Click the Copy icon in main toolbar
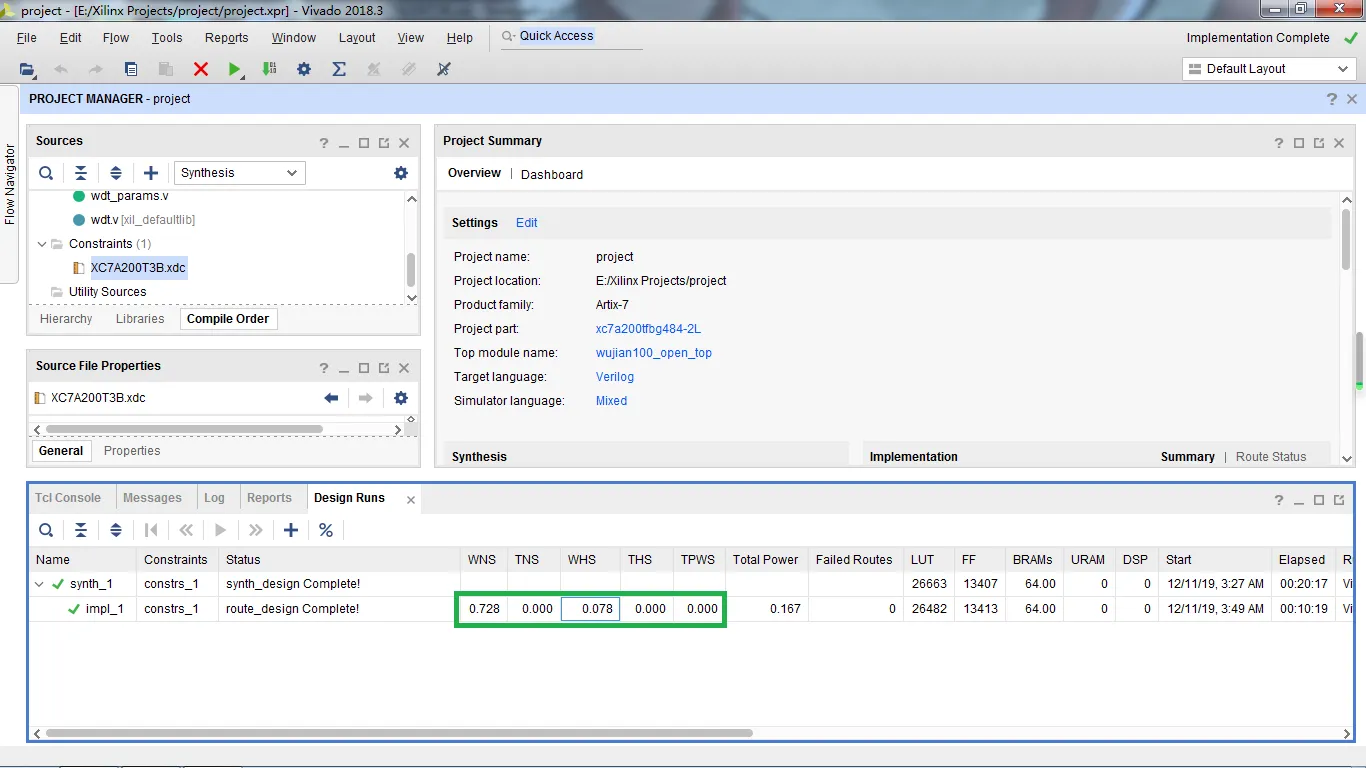1366x768 pixels. click(131, 69)
